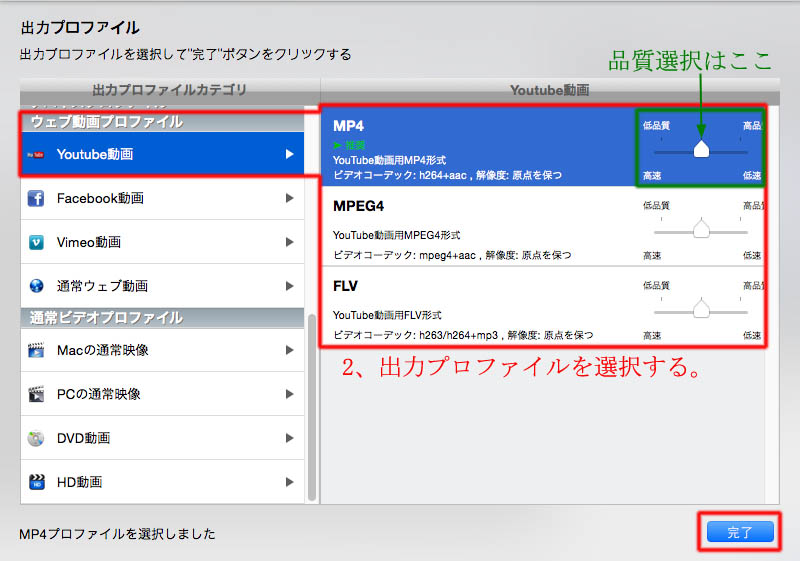
Task: Expand the Vimeo動画 category arrow
Action: (x=289, y=242)
